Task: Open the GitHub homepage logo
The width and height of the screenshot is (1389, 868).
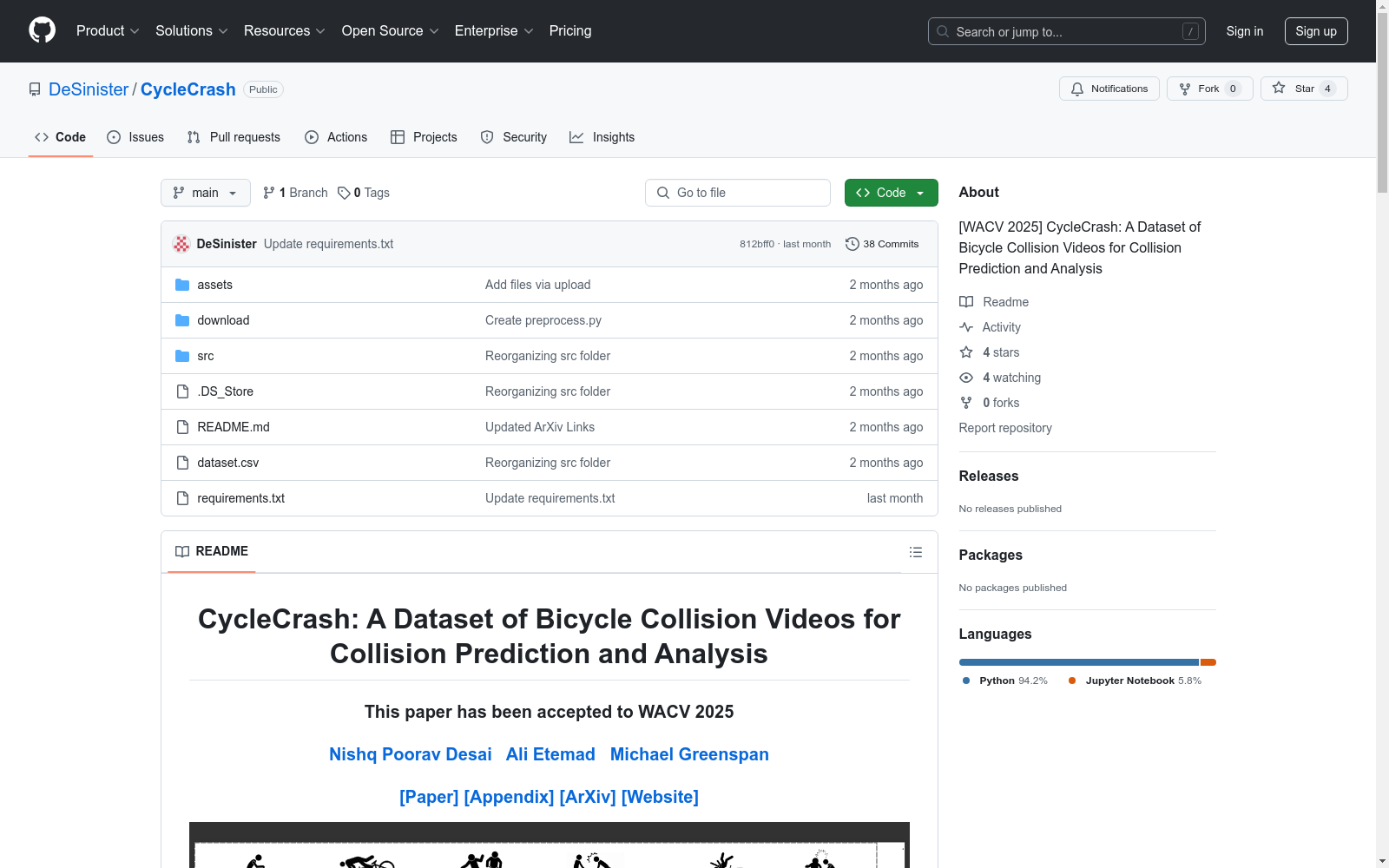Action: pyautogui.click(x=42, y=30)
